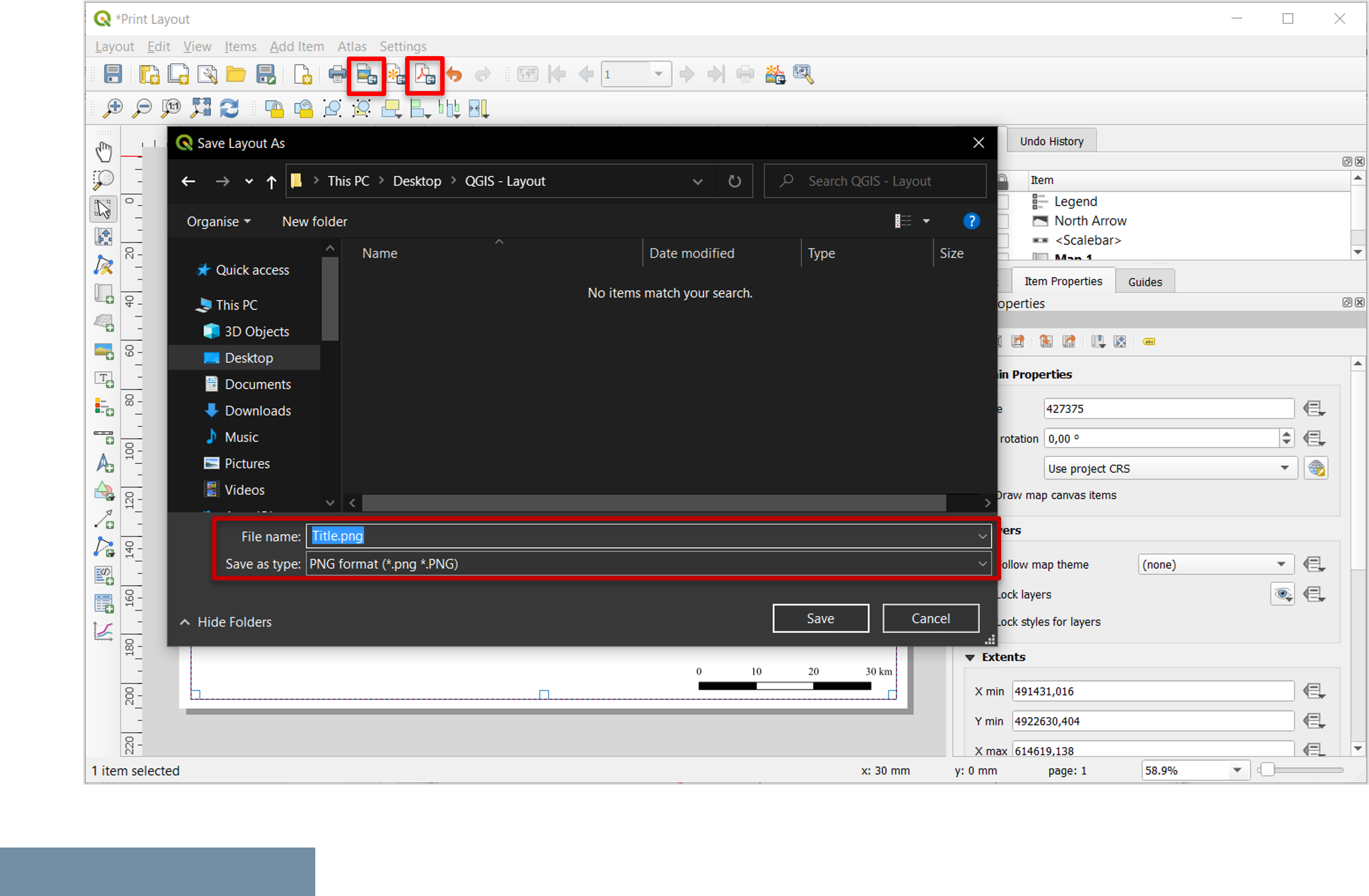Click the Export as PDF icon
The image size is (1369, 896).
coord(425,75)
